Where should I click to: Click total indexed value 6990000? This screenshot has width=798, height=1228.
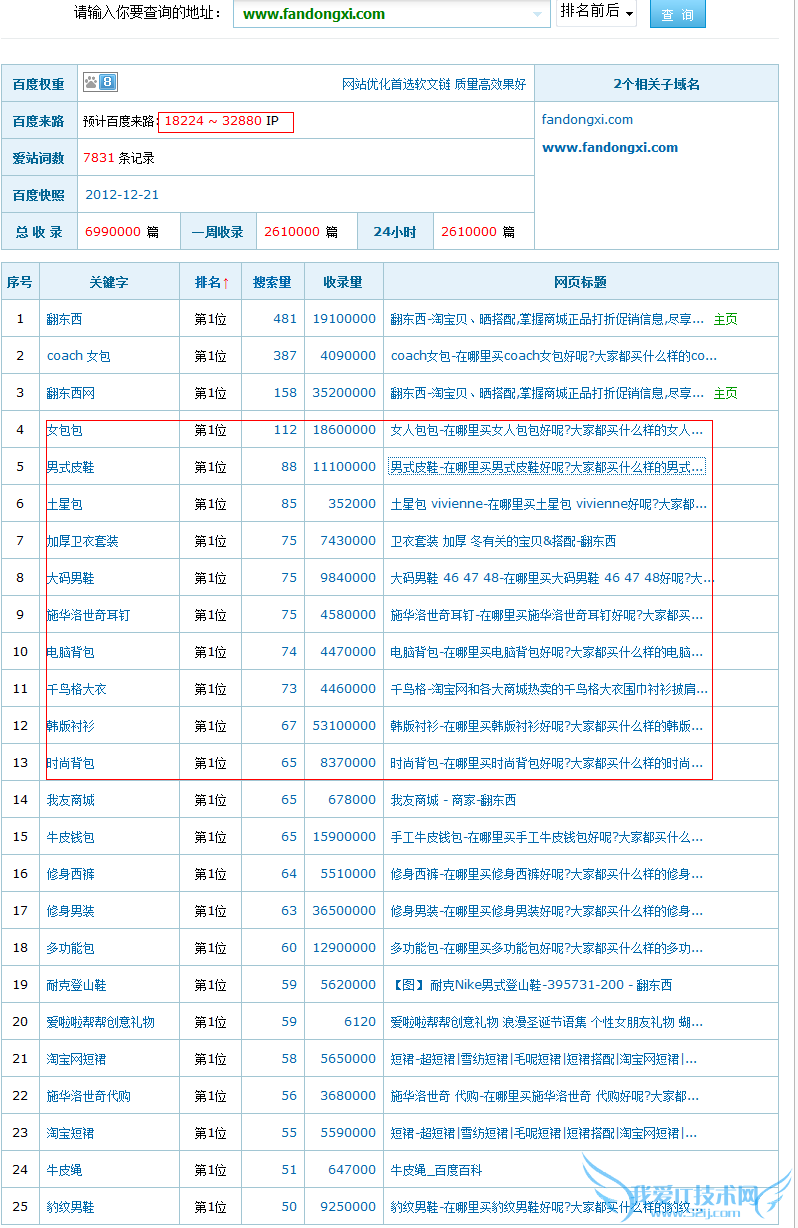pos(113,232)
